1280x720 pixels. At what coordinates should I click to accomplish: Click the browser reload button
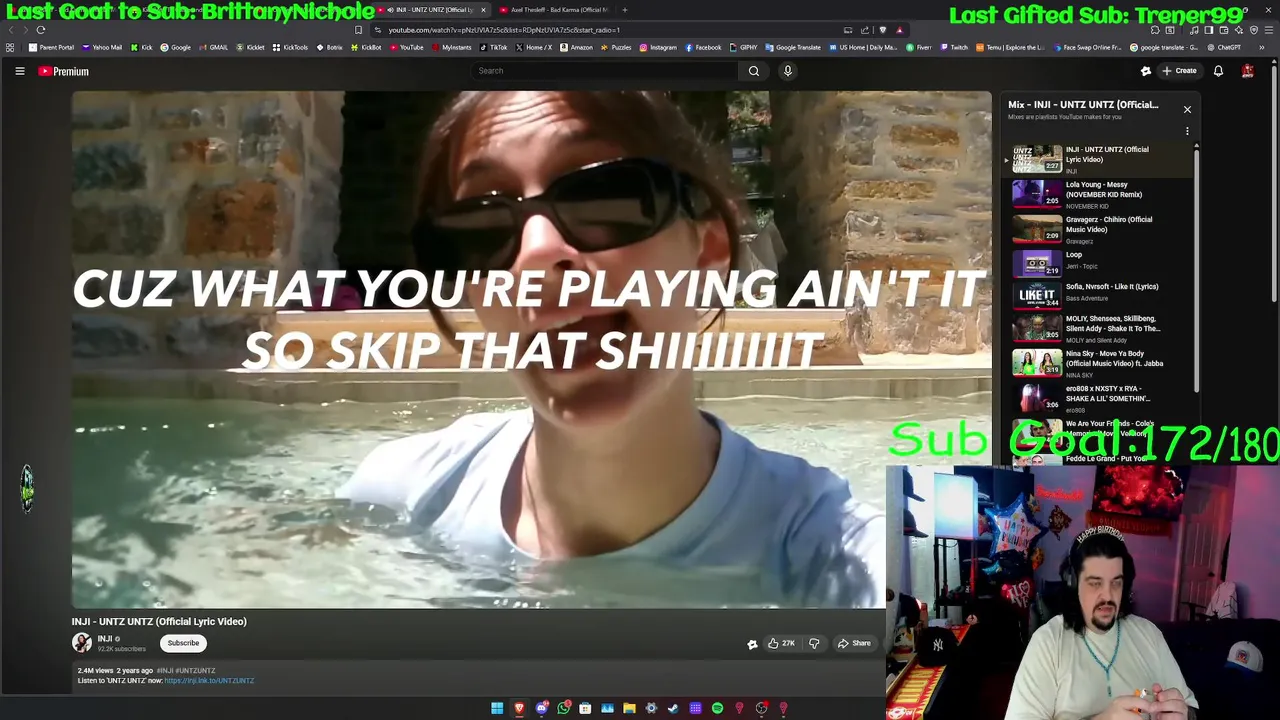(40, 29)
